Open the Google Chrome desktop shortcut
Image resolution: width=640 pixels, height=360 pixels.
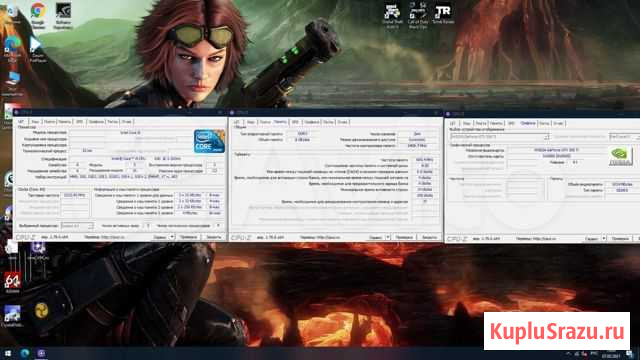38,15
